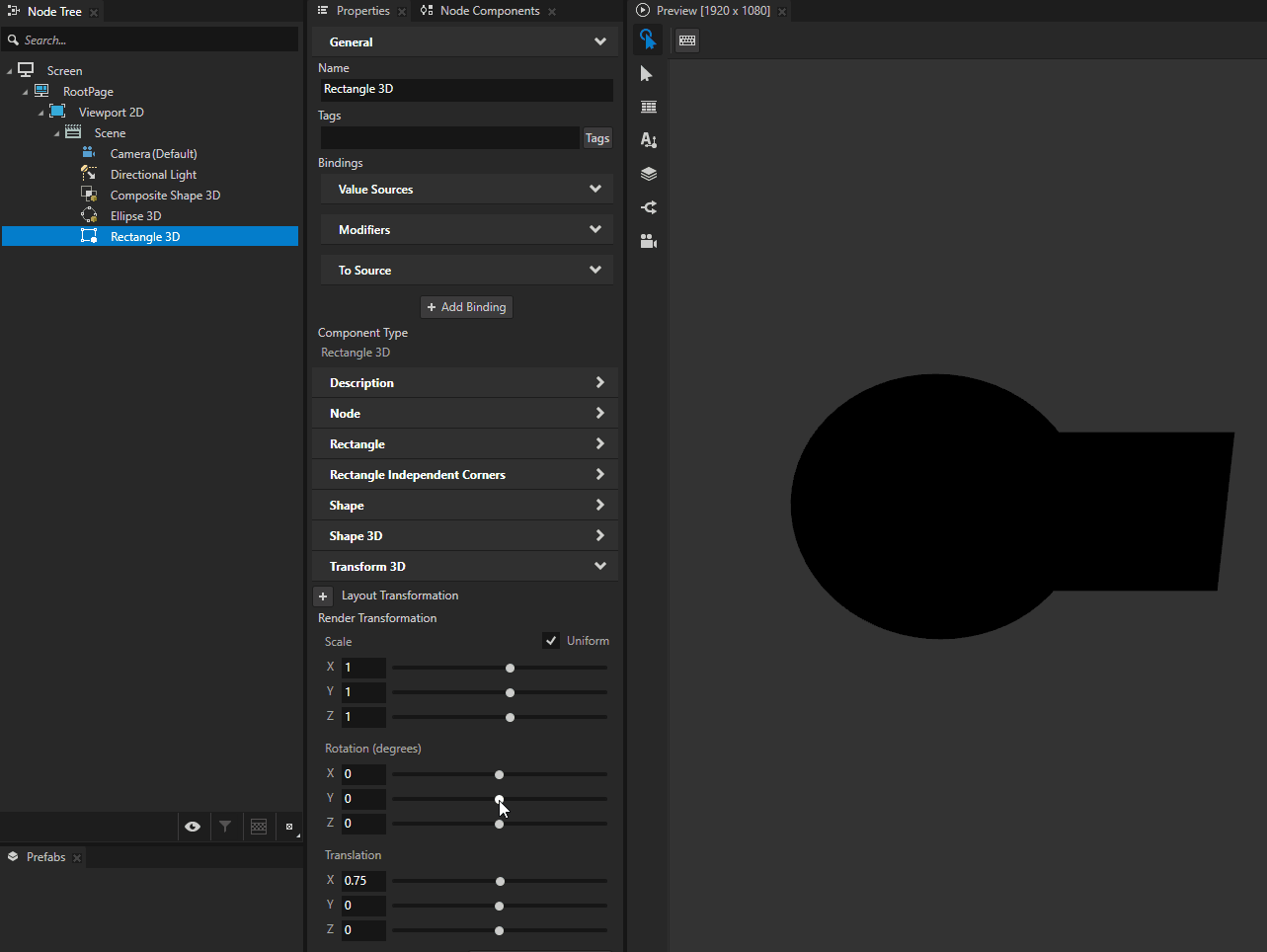Screen dimensions: 1267x952
Task: Select the interact mode tool in Preview
Action: 648,40
